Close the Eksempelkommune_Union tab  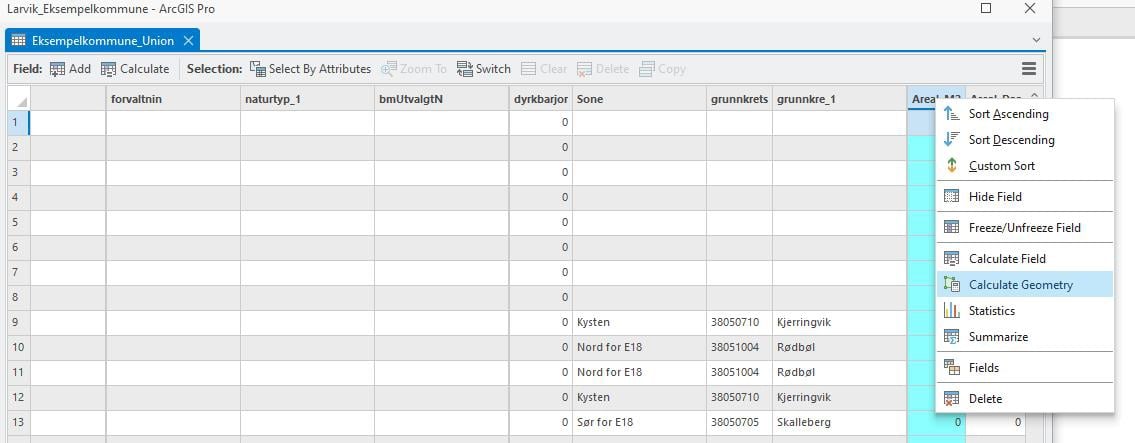[188, 41]
